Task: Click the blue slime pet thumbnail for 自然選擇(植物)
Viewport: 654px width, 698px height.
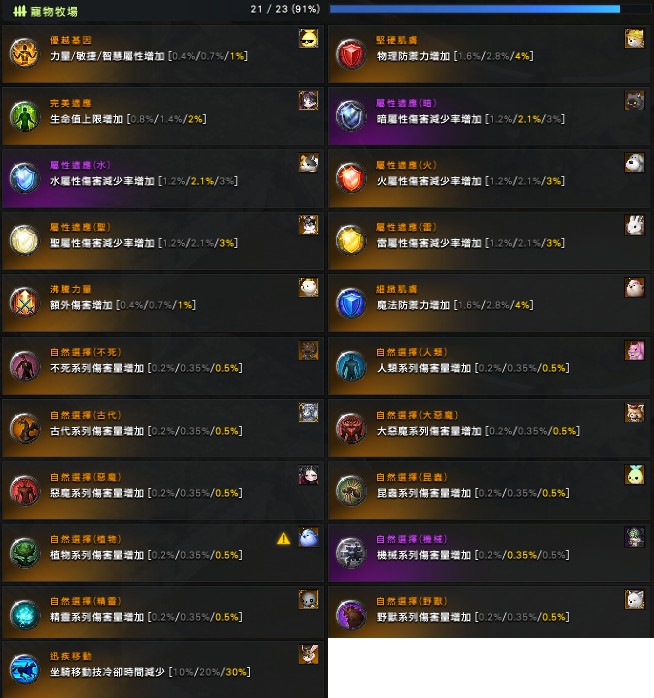Action: click(x=309, y=537)
